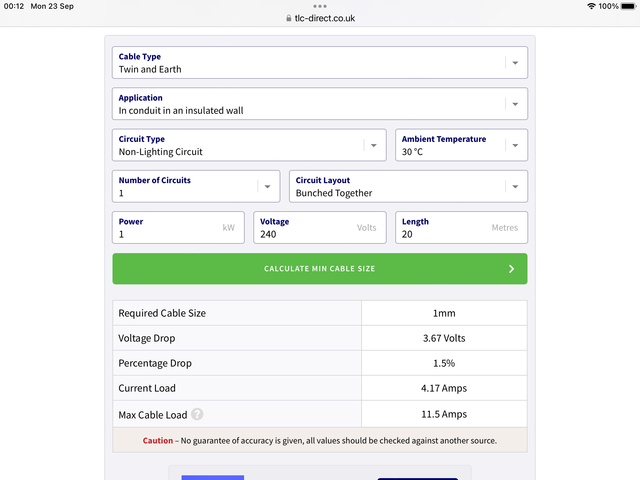Click into the Power kW input field
640x480 pixels.
coord(178,228)
